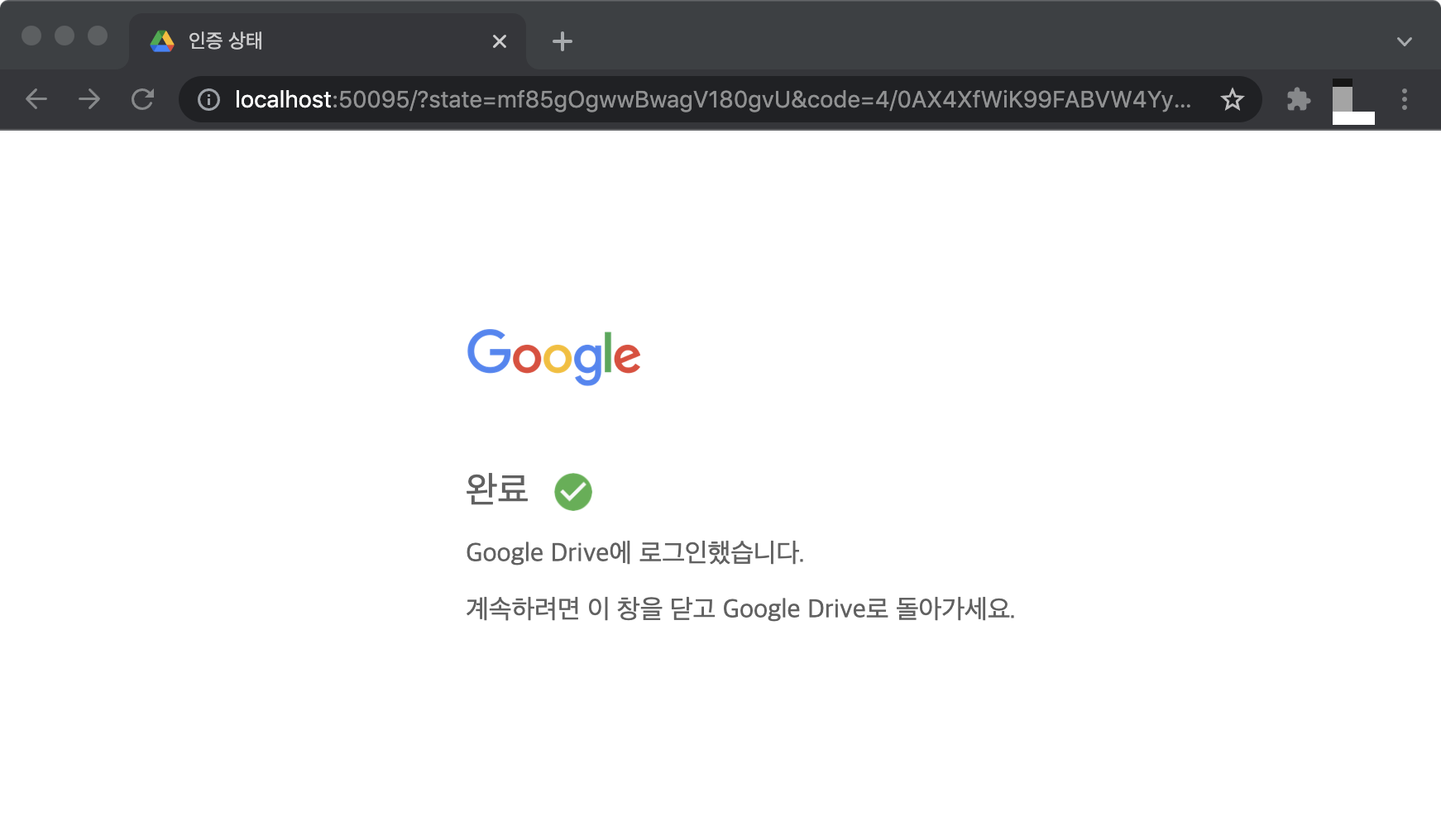Click the Google logo
This screenshot has height=840, width=1441.
(x=553, y=356)
